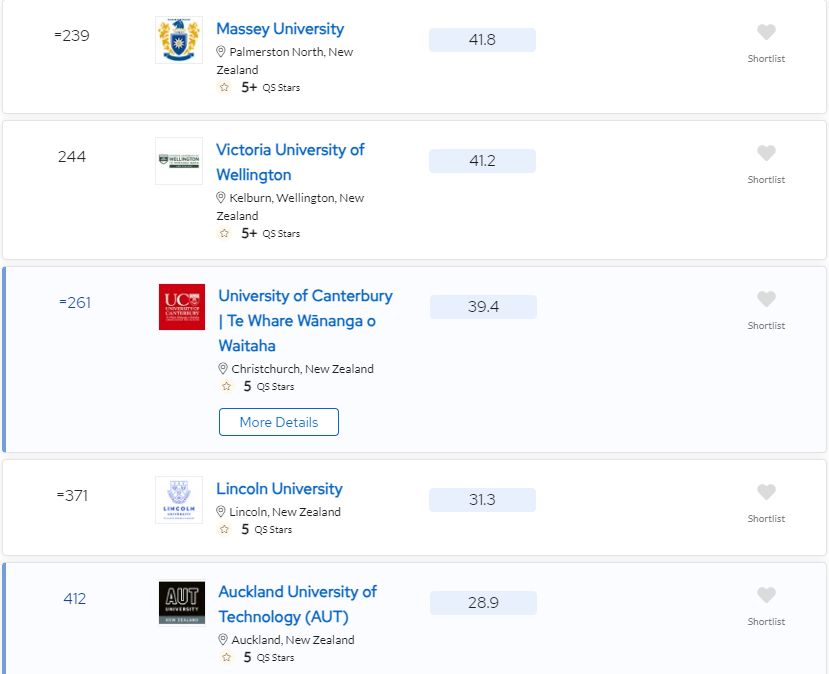This screenshot has height=674, width=829.
Task: Click QS Stars star icon under Lincoln University
Action: (x=224, y=529)
